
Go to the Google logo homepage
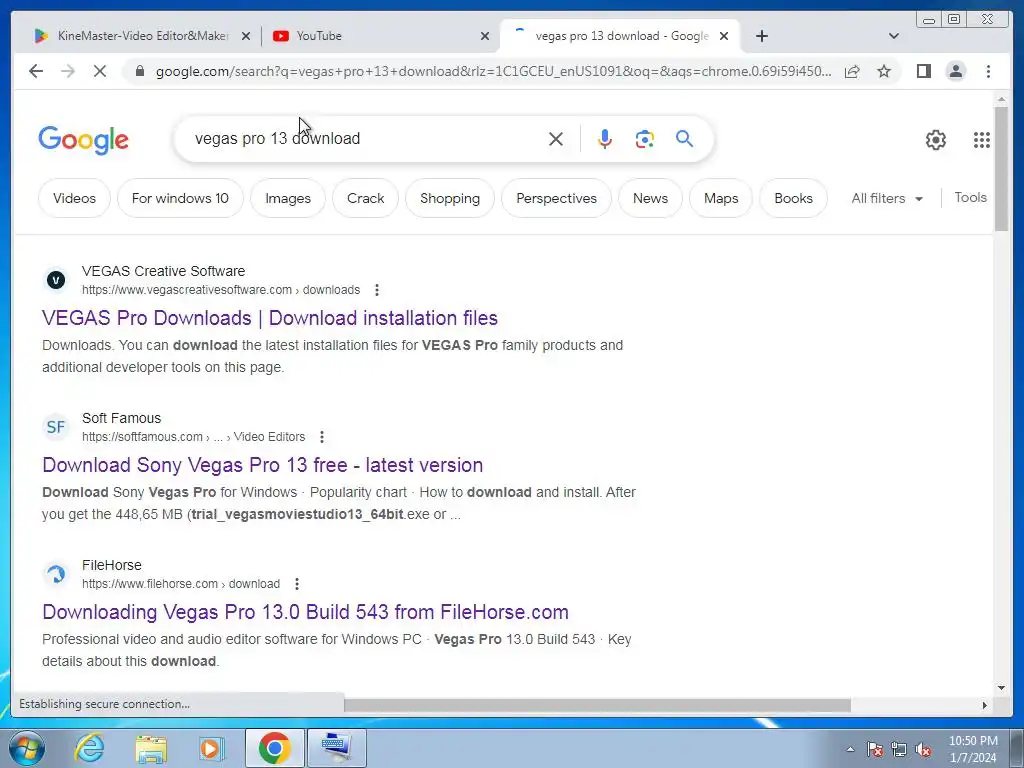coord(84,140)
